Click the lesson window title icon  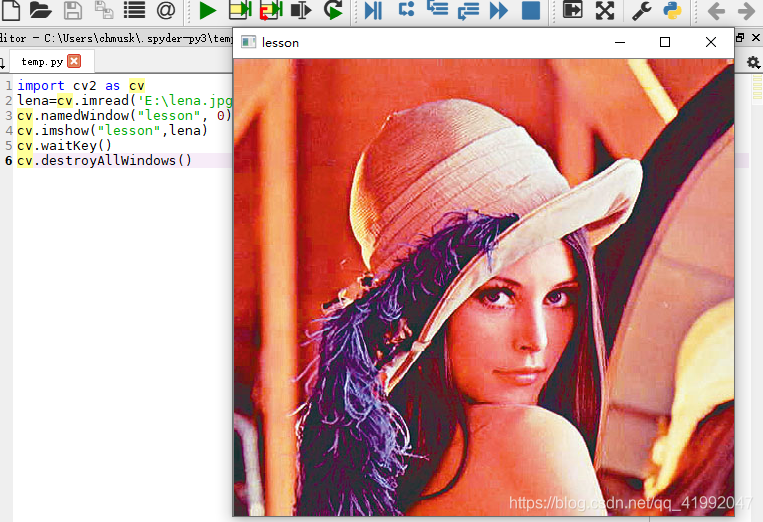248,42
